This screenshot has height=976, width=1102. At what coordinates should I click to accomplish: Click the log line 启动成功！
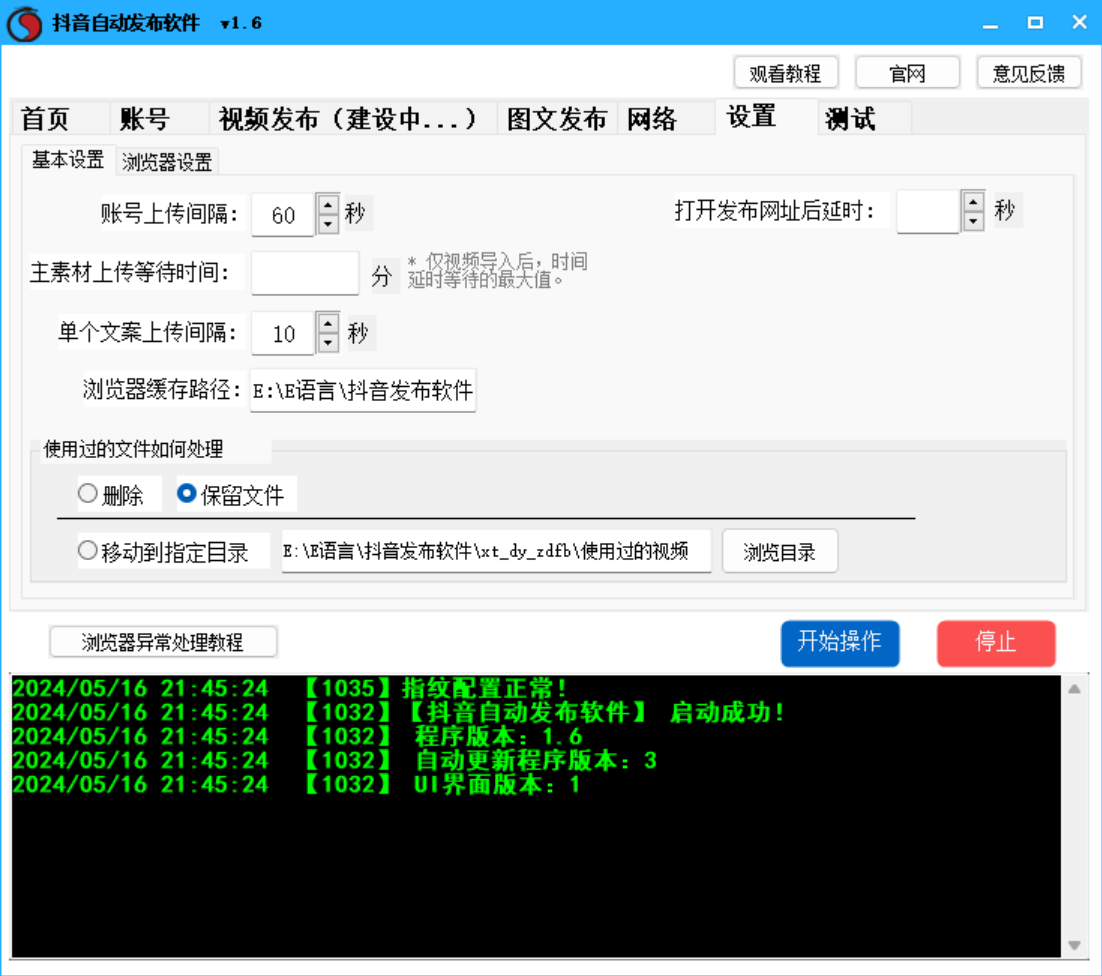tap(398, 713)
